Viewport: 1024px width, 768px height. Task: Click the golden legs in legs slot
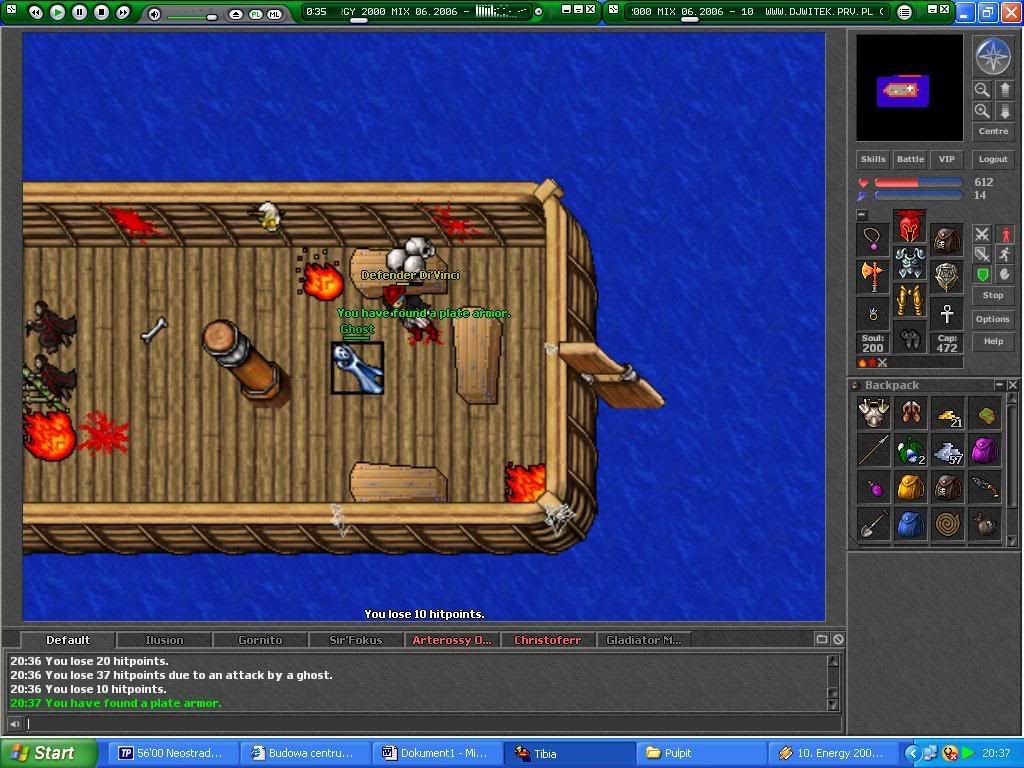[910, 300]
